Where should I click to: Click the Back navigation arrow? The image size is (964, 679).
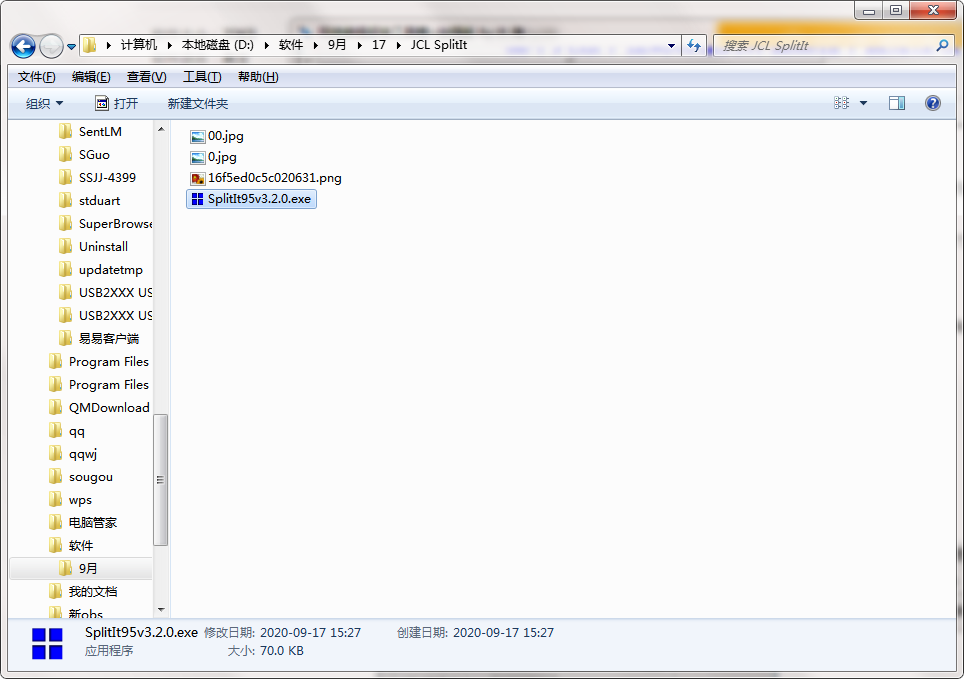(x=23, y=46)
